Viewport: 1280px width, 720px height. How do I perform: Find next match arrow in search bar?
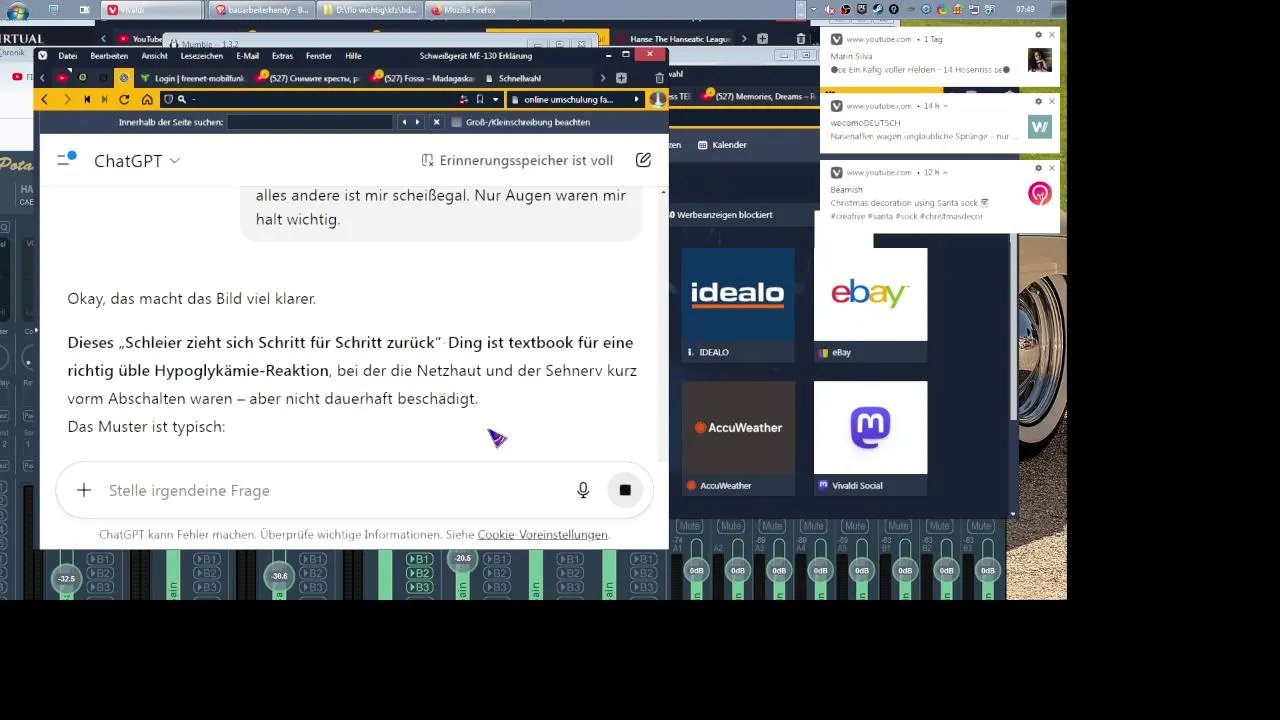click(418, 122)
